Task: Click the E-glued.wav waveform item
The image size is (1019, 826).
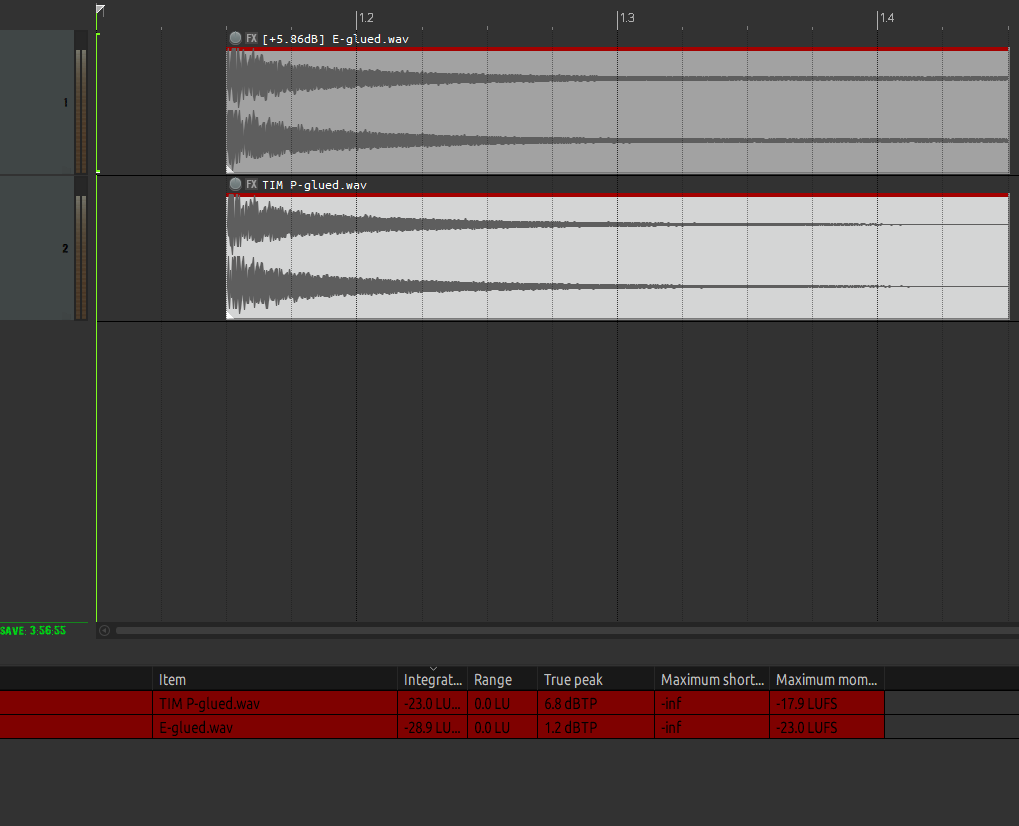Action: click(617, 110)
